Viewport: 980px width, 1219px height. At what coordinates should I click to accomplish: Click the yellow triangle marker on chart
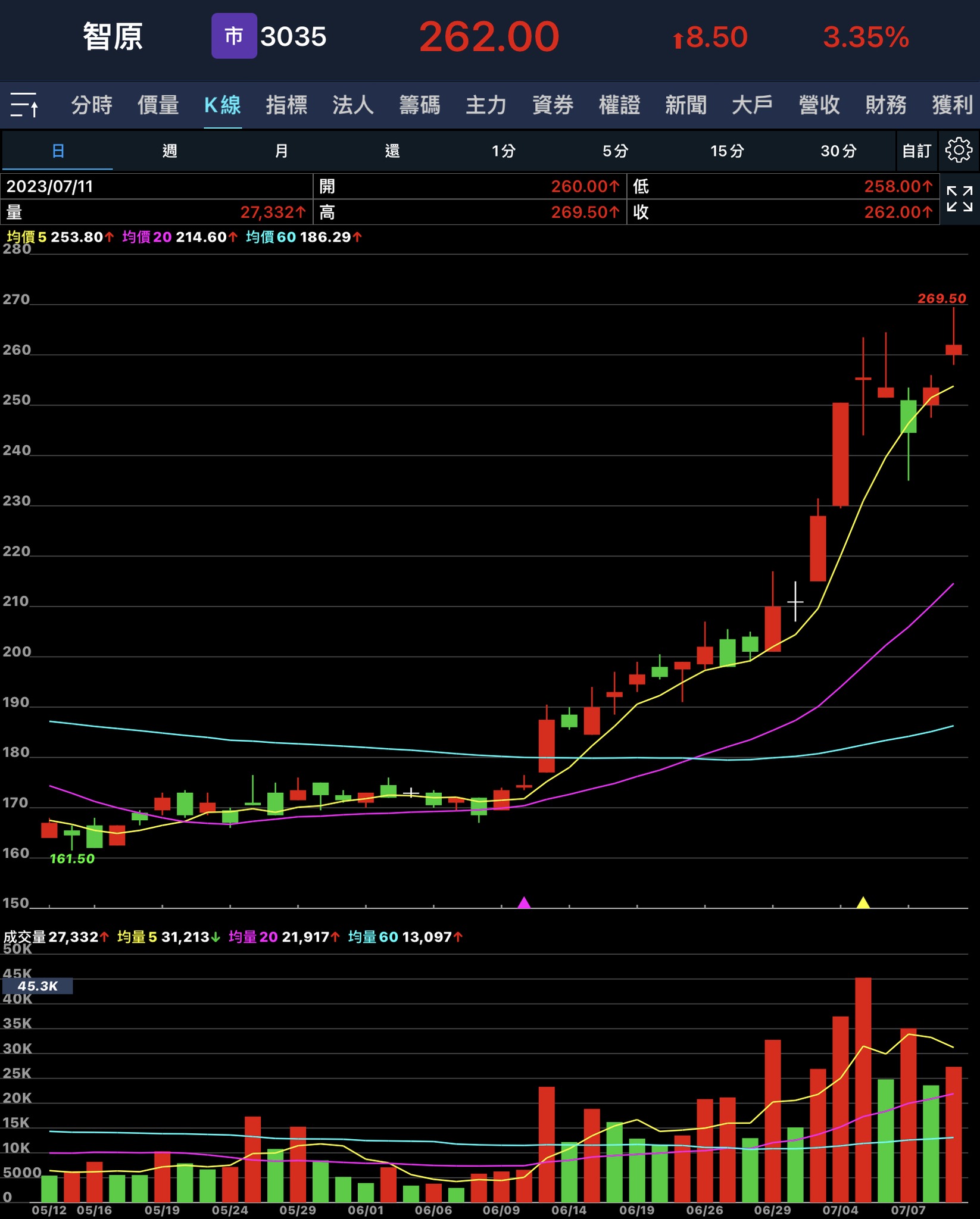coord(863,902)
